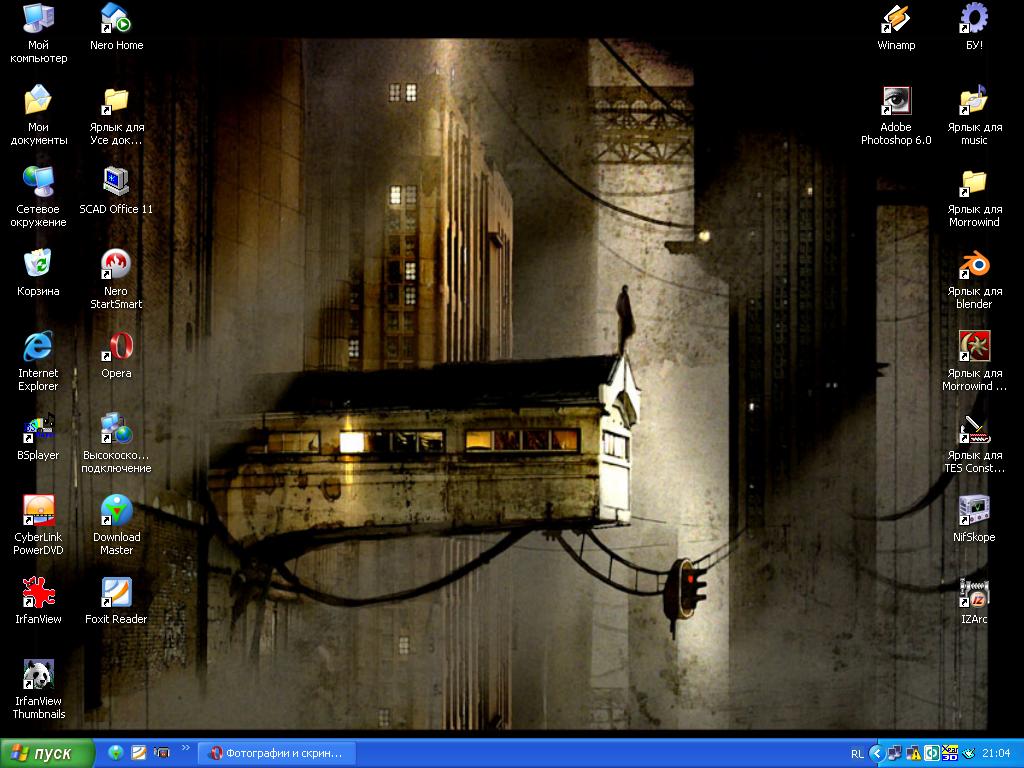Open Ярлык для Morrowind folder shortcut

click(x=974, y=197)
